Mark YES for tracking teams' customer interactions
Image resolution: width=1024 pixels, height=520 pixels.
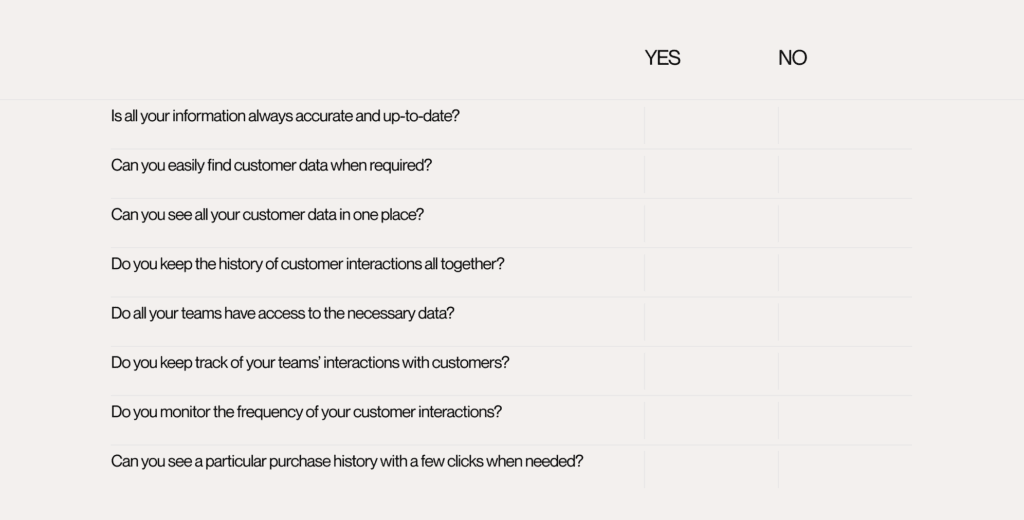tap(711, 372)
